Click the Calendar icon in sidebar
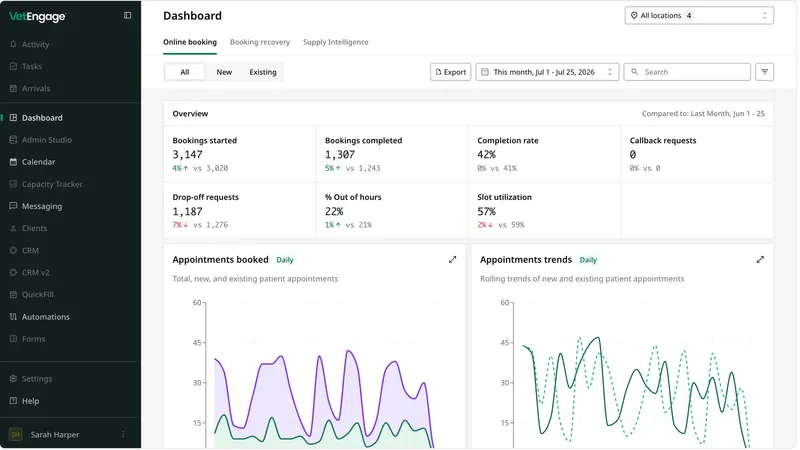 (13, 162)
